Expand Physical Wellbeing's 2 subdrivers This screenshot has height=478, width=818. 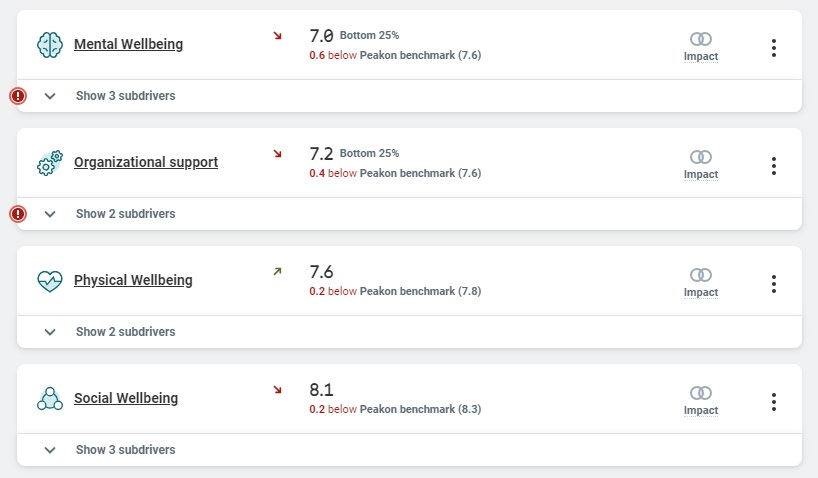point(125,332)
